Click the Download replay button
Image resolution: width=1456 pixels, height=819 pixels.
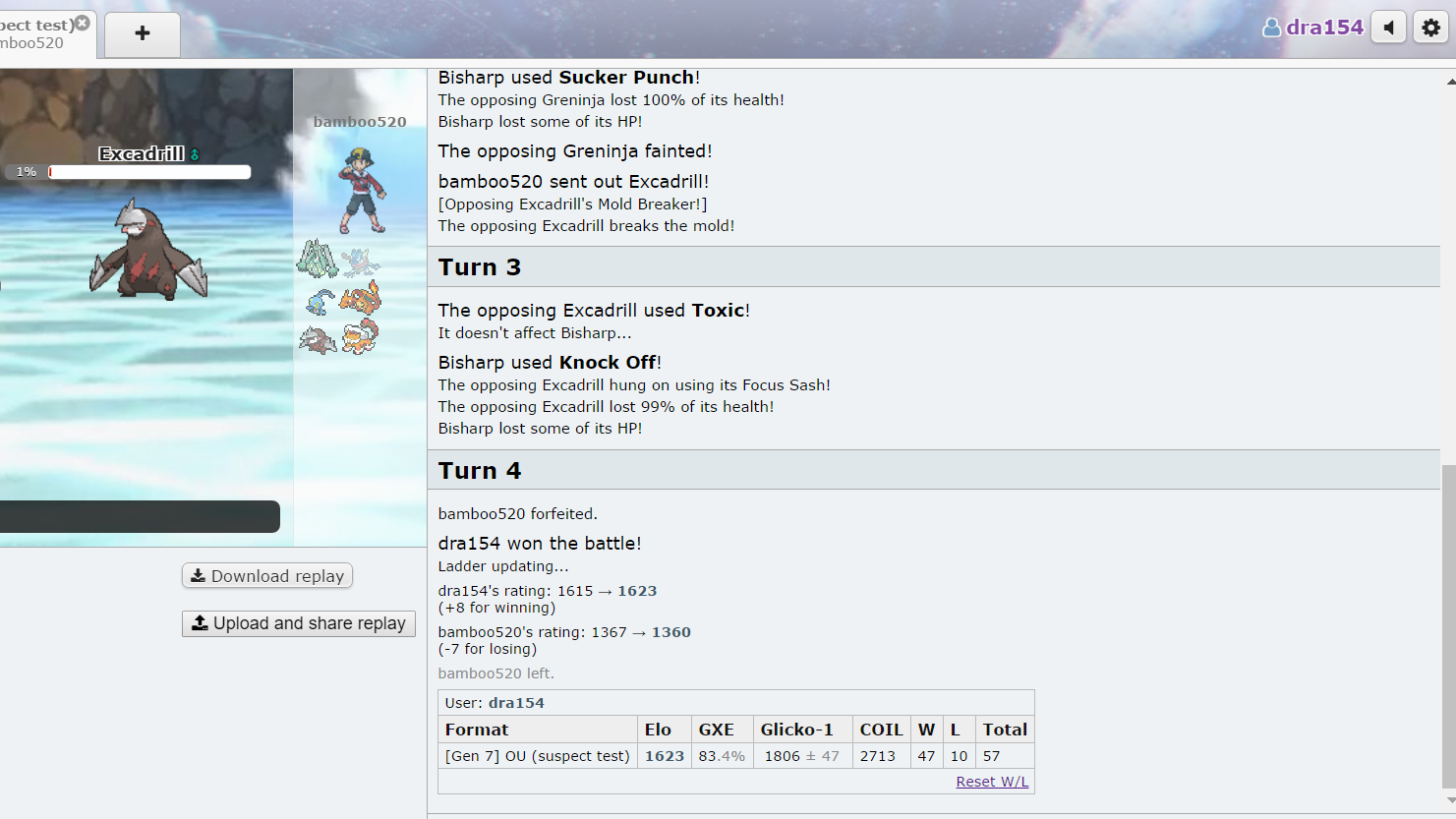tap(267, 576)
